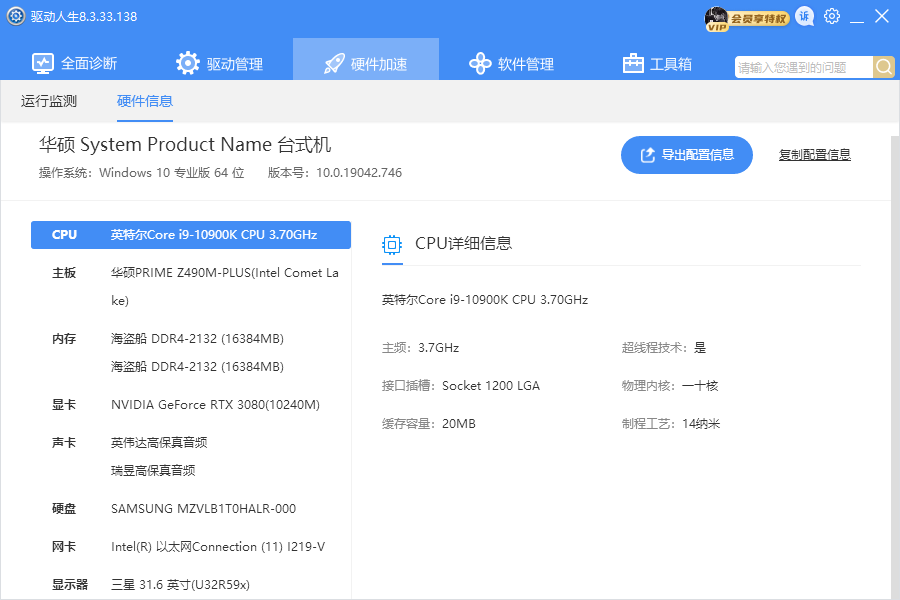Click 主频 3.7GHz value
This screenshot has width=900, height=600.
coord(439,348)
